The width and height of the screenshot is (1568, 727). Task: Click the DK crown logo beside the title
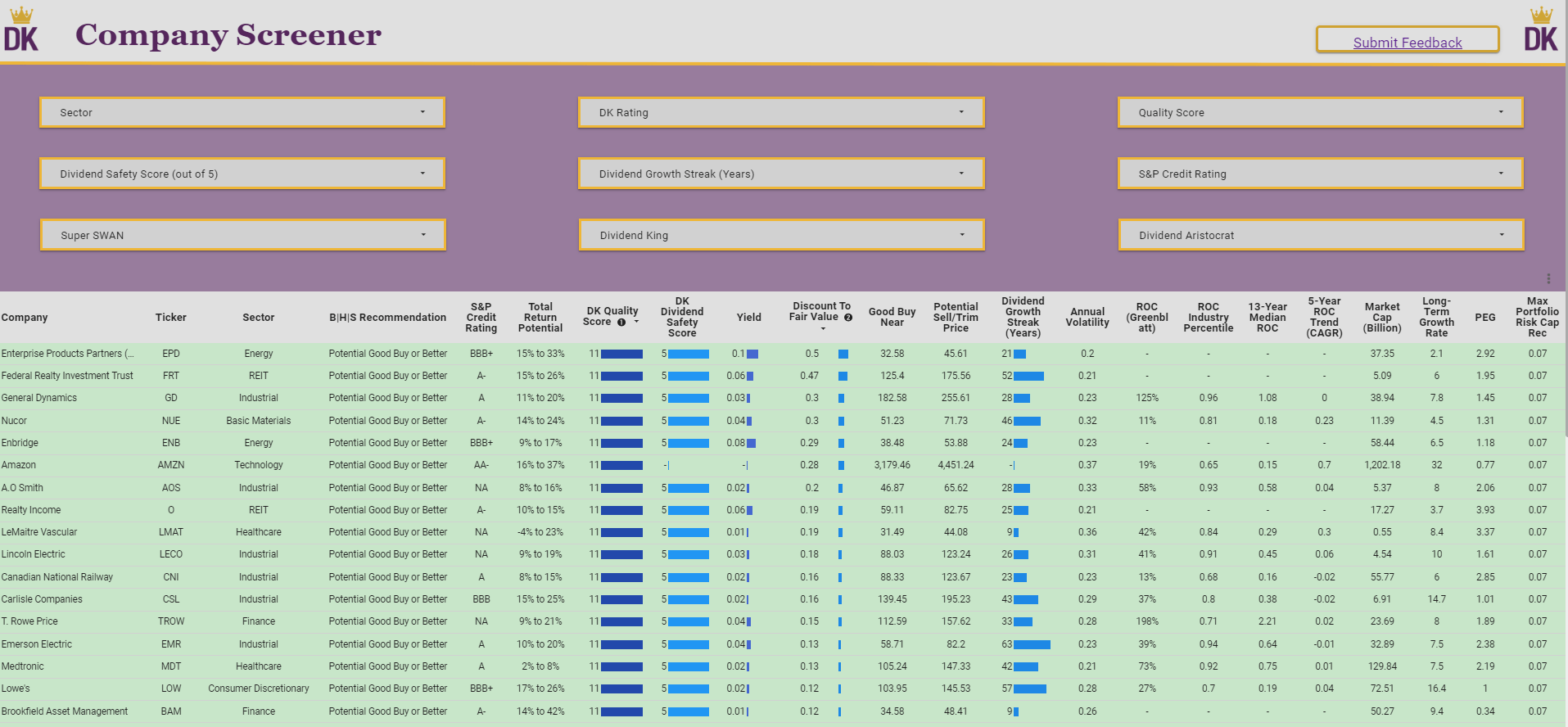(21, 29)
